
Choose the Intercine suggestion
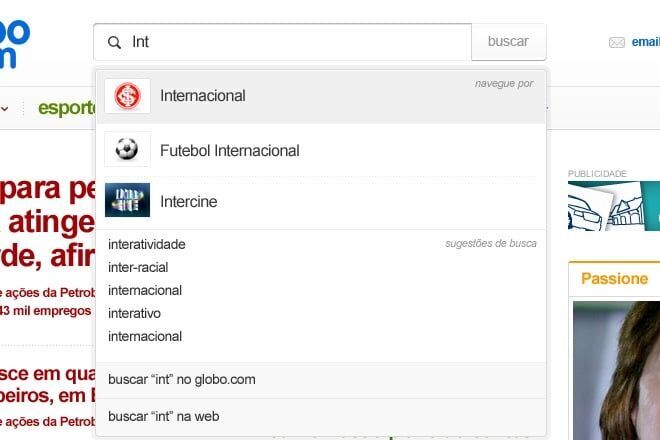click(321, 201)
